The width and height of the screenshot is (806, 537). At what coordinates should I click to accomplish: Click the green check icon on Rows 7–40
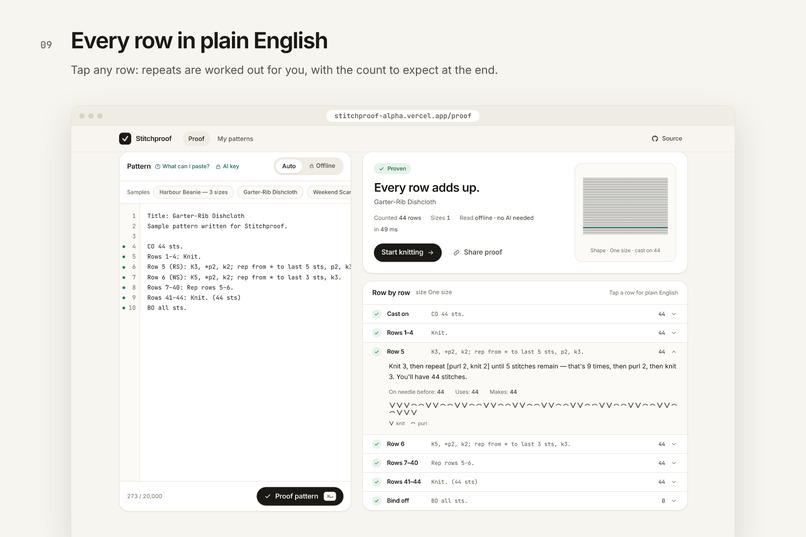point(377,463)
